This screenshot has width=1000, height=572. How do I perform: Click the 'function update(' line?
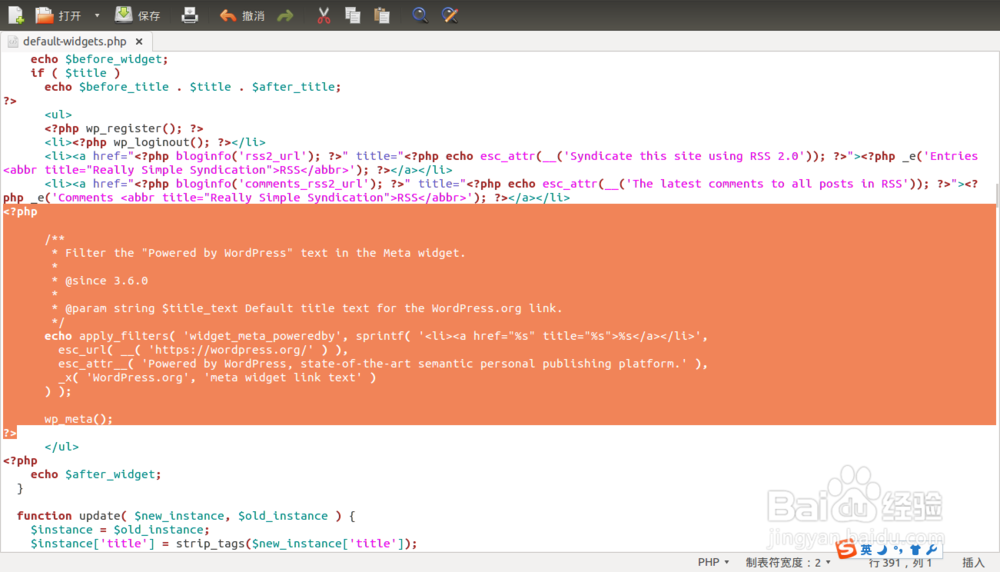pos(186,516)
